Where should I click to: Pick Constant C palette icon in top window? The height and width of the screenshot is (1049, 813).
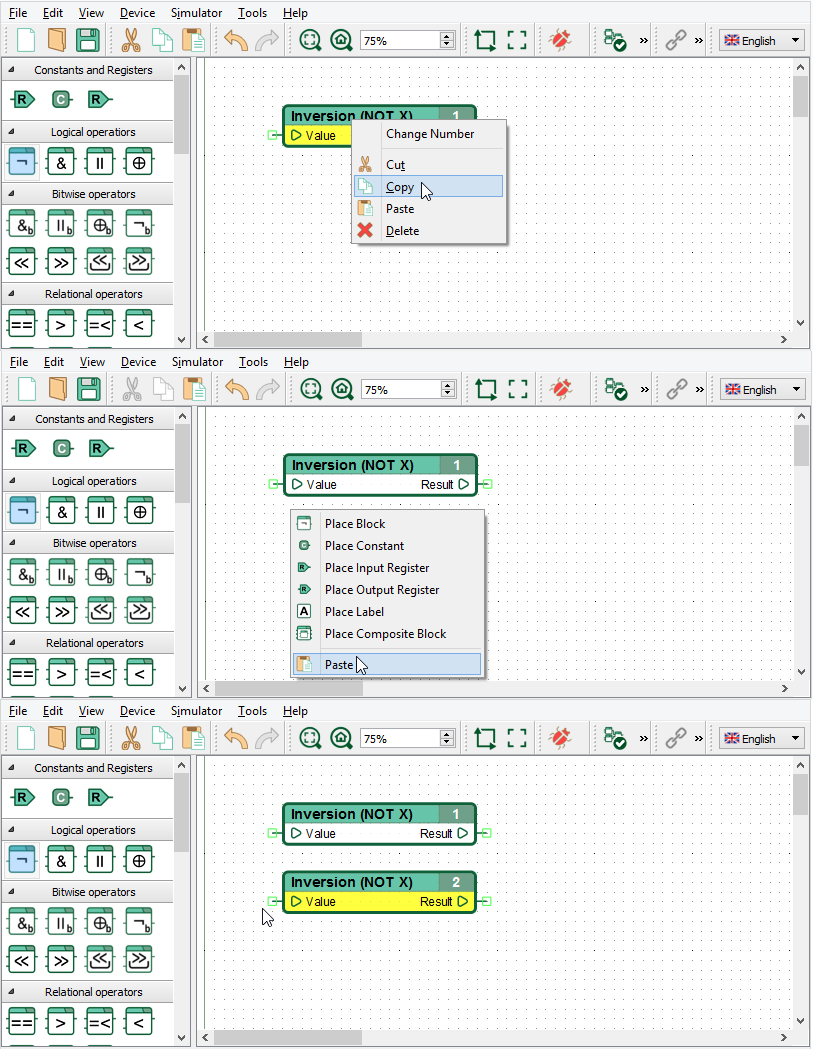click(x=61, y=100)
